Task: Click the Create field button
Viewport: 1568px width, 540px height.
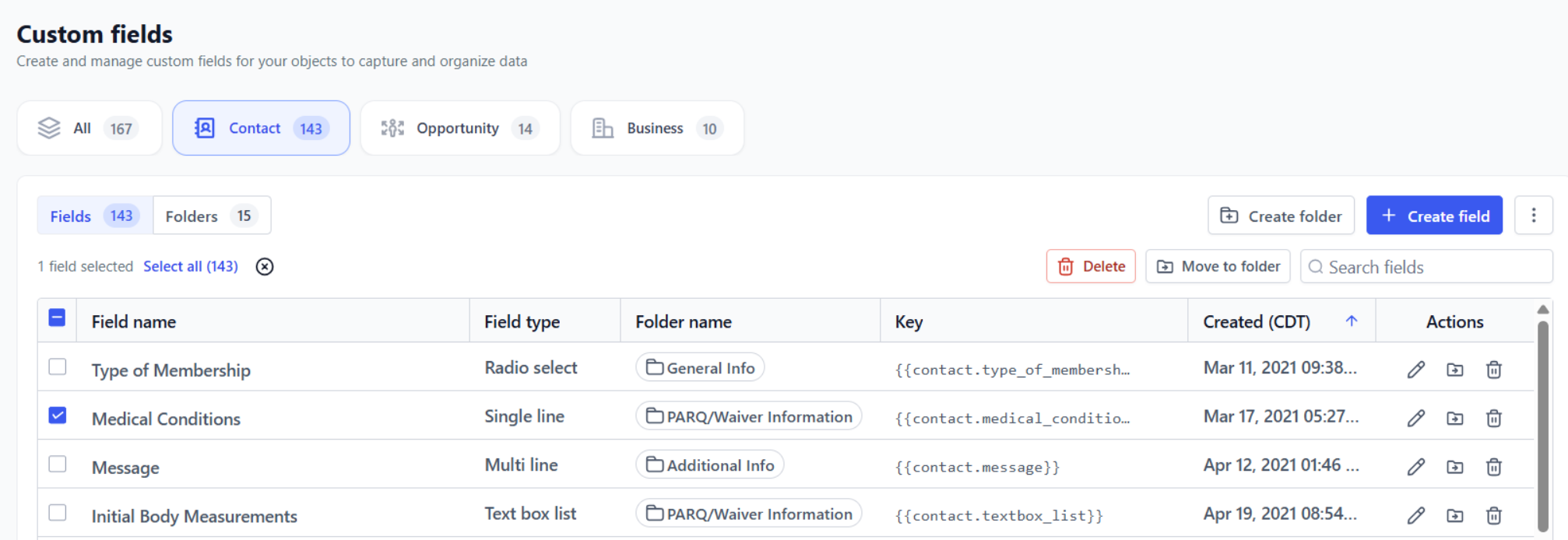Action: 1434,216
